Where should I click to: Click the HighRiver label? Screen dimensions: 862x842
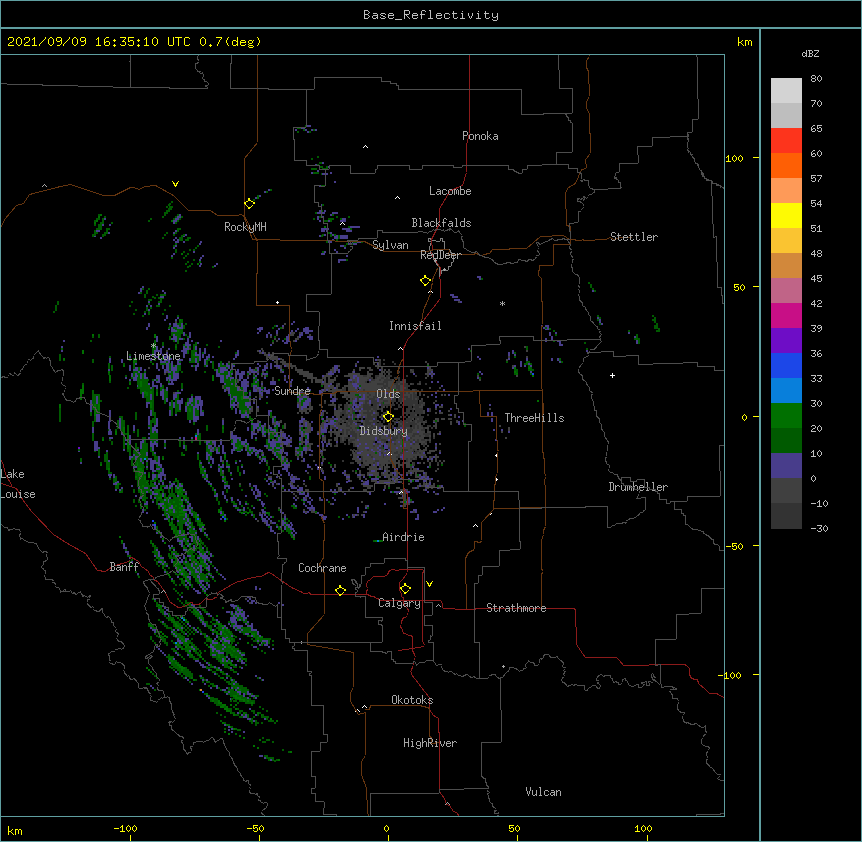(x=430, y=743)
